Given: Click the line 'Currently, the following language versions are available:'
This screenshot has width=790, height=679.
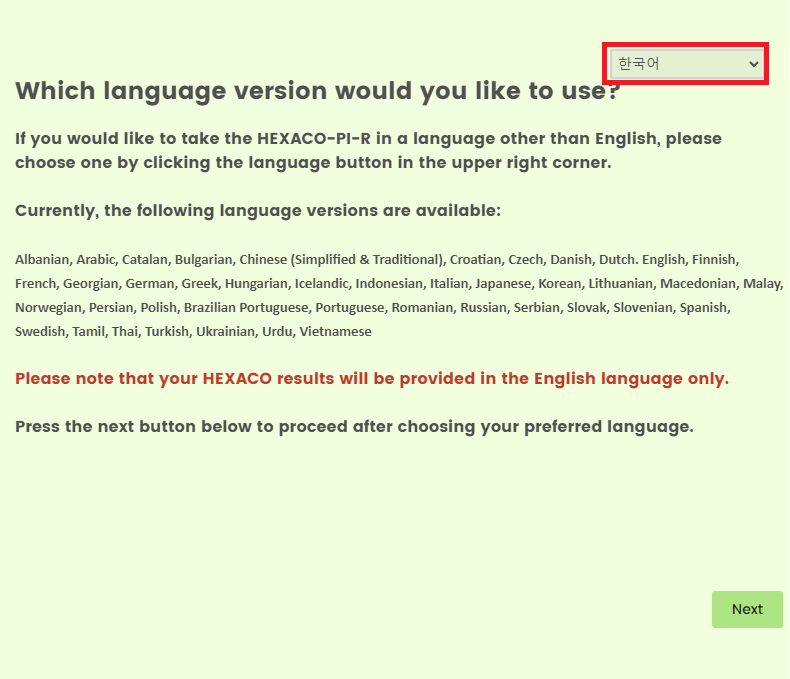Looking at the screenshot, I should tap(258, 211).
